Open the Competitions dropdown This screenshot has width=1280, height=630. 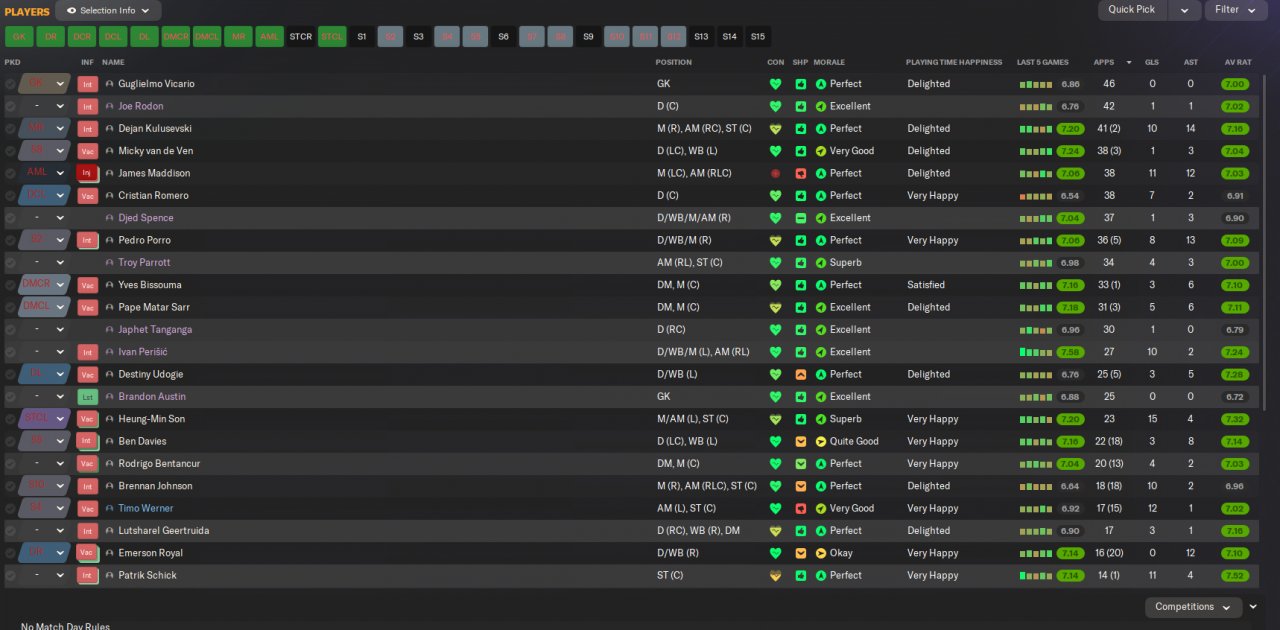(x=1193, y=607)
